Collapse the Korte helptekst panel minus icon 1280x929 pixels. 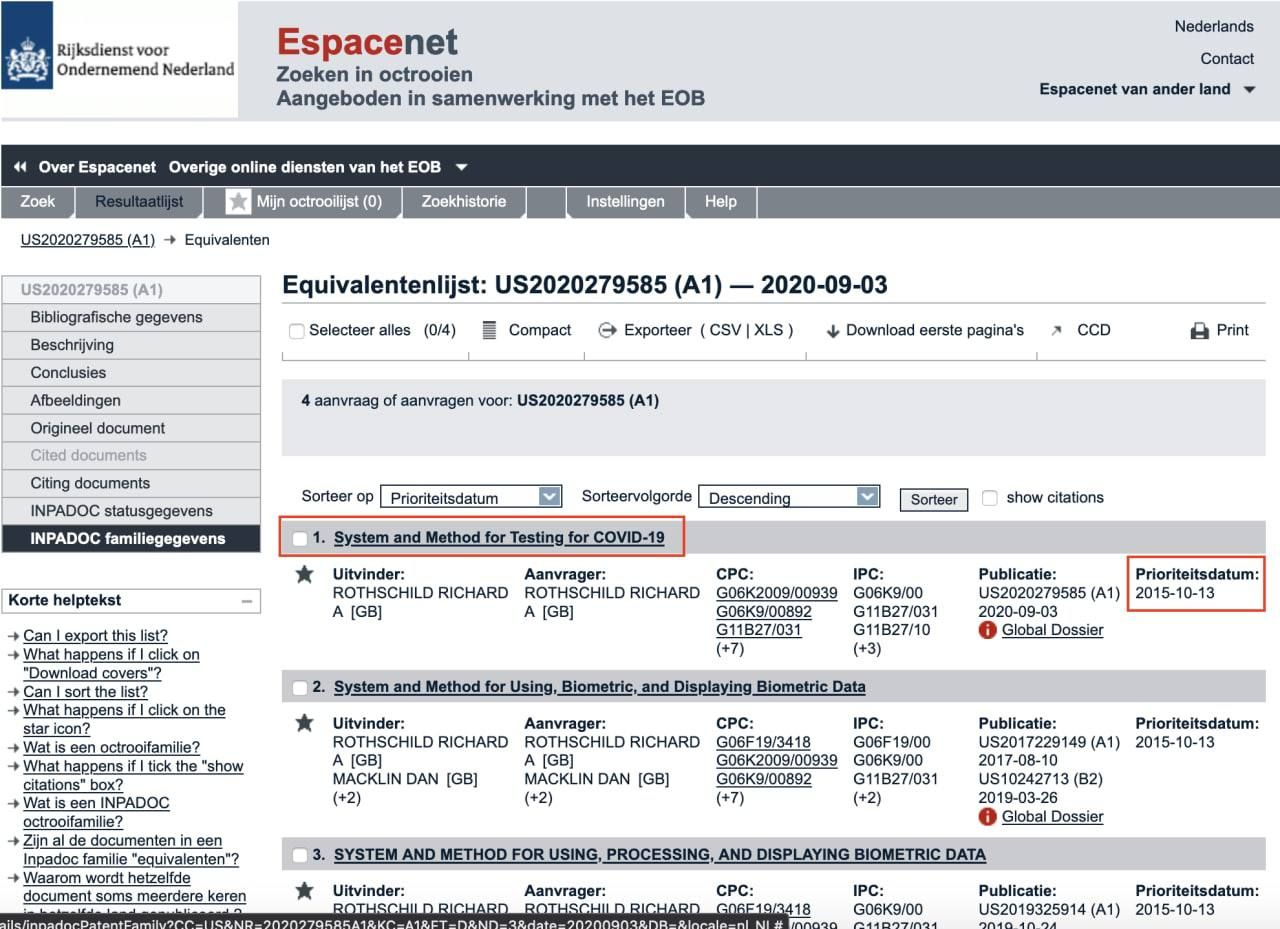point(246,601)
